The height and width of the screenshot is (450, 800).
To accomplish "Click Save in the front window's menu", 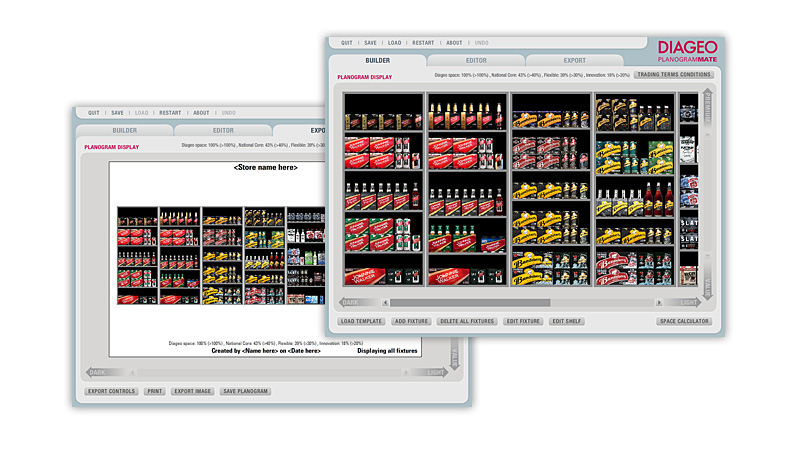I will (370, 43).
